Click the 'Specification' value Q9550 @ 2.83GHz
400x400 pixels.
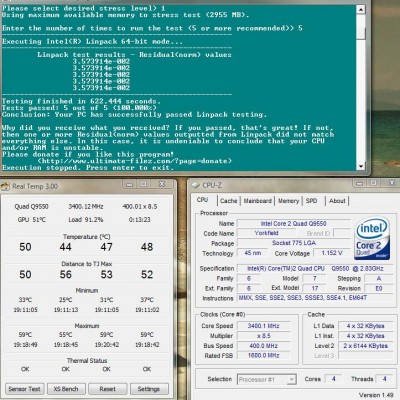click(315, 269)
